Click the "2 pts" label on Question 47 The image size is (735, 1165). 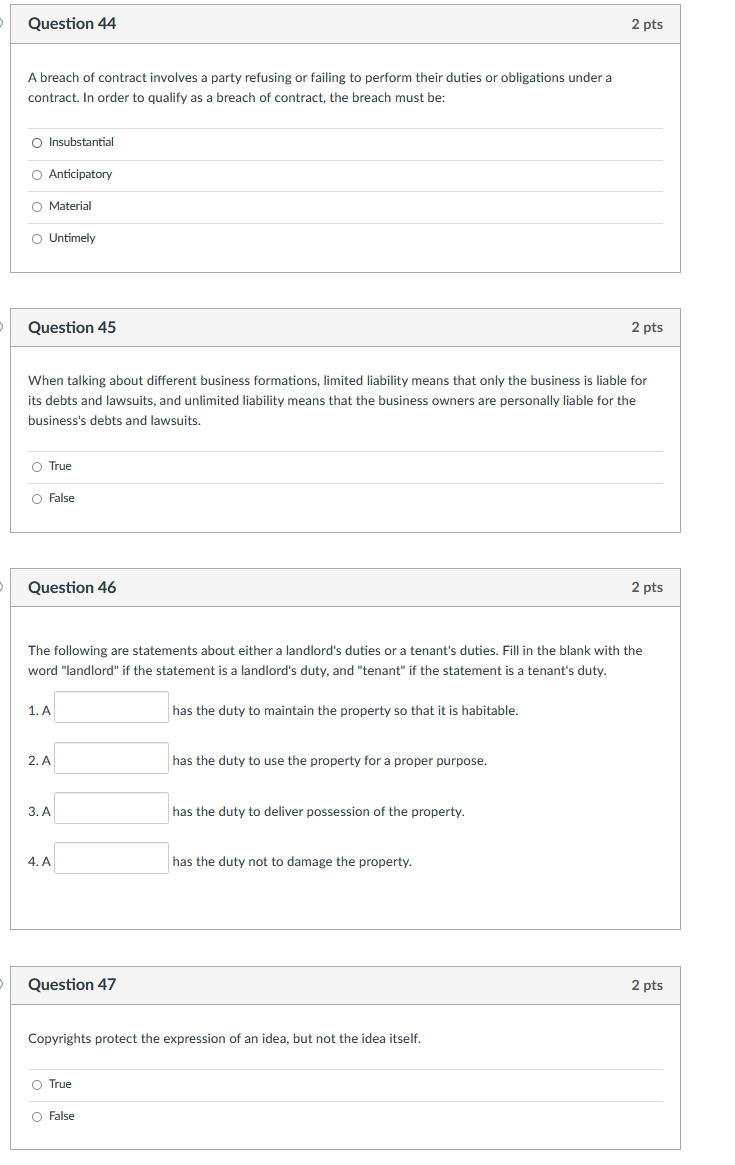click(648, 985)
